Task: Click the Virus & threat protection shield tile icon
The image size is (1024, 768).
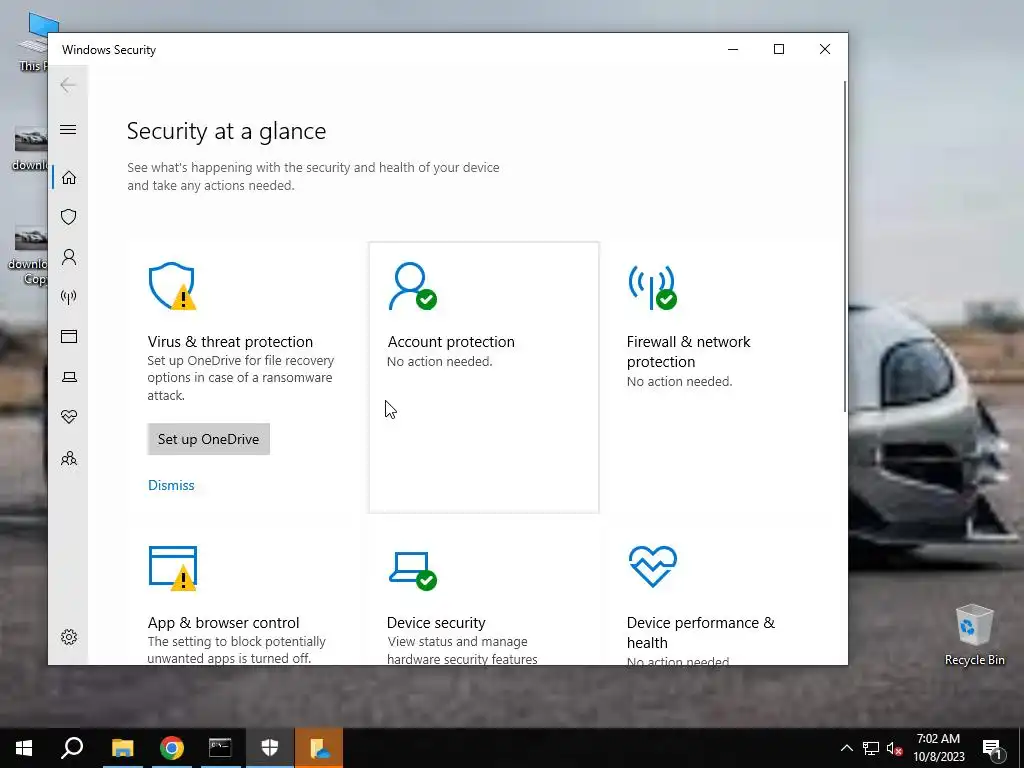Action: (x=172, y=286)
